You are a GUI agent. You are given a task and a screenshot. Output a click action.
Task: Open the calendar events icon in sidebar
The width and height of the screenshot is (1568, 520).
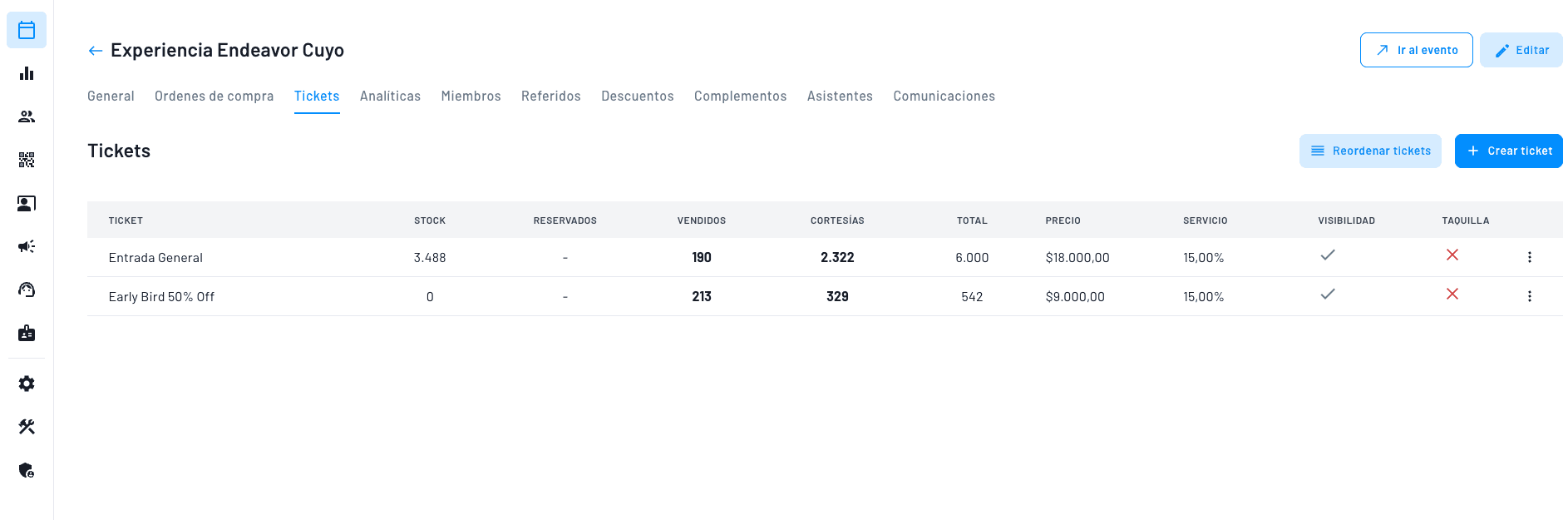pyautogui.click(x=27, y=30)
